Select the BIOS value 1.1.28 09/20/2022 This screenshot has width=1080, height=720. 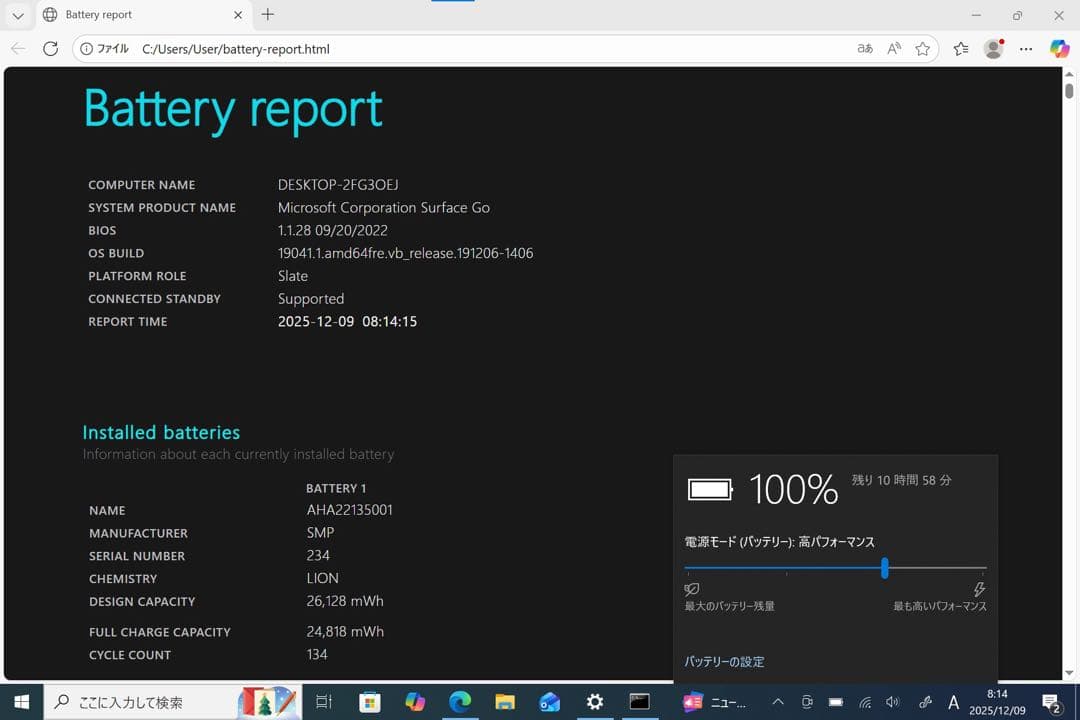(333, 230)
